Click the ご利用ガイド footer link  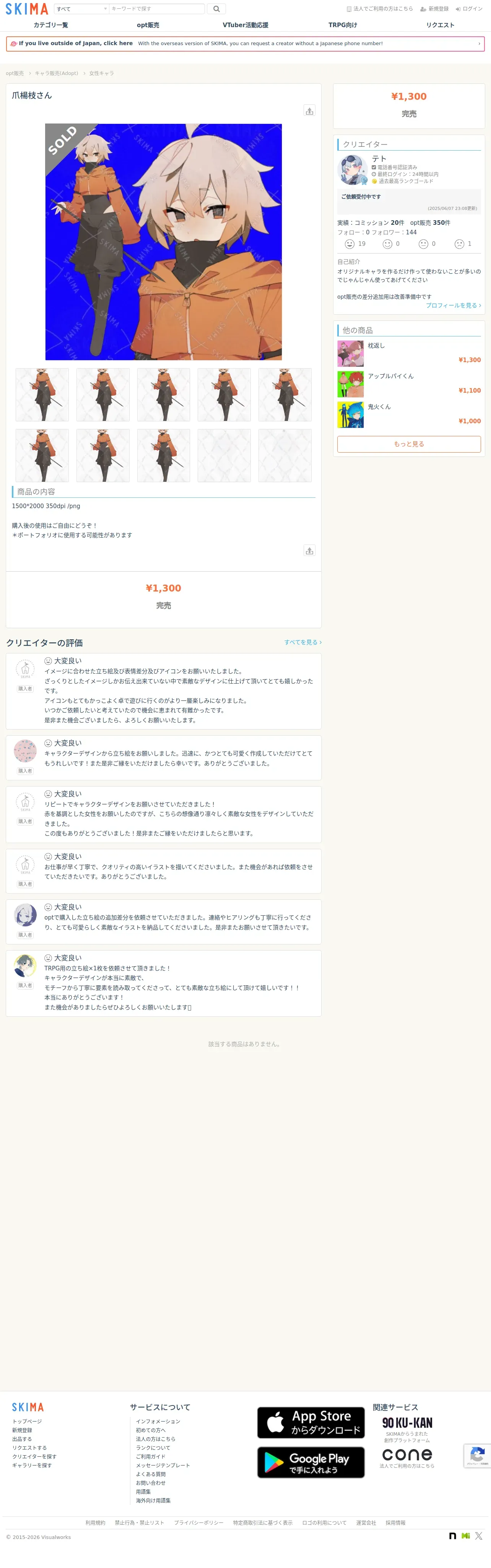(151, 1457)
